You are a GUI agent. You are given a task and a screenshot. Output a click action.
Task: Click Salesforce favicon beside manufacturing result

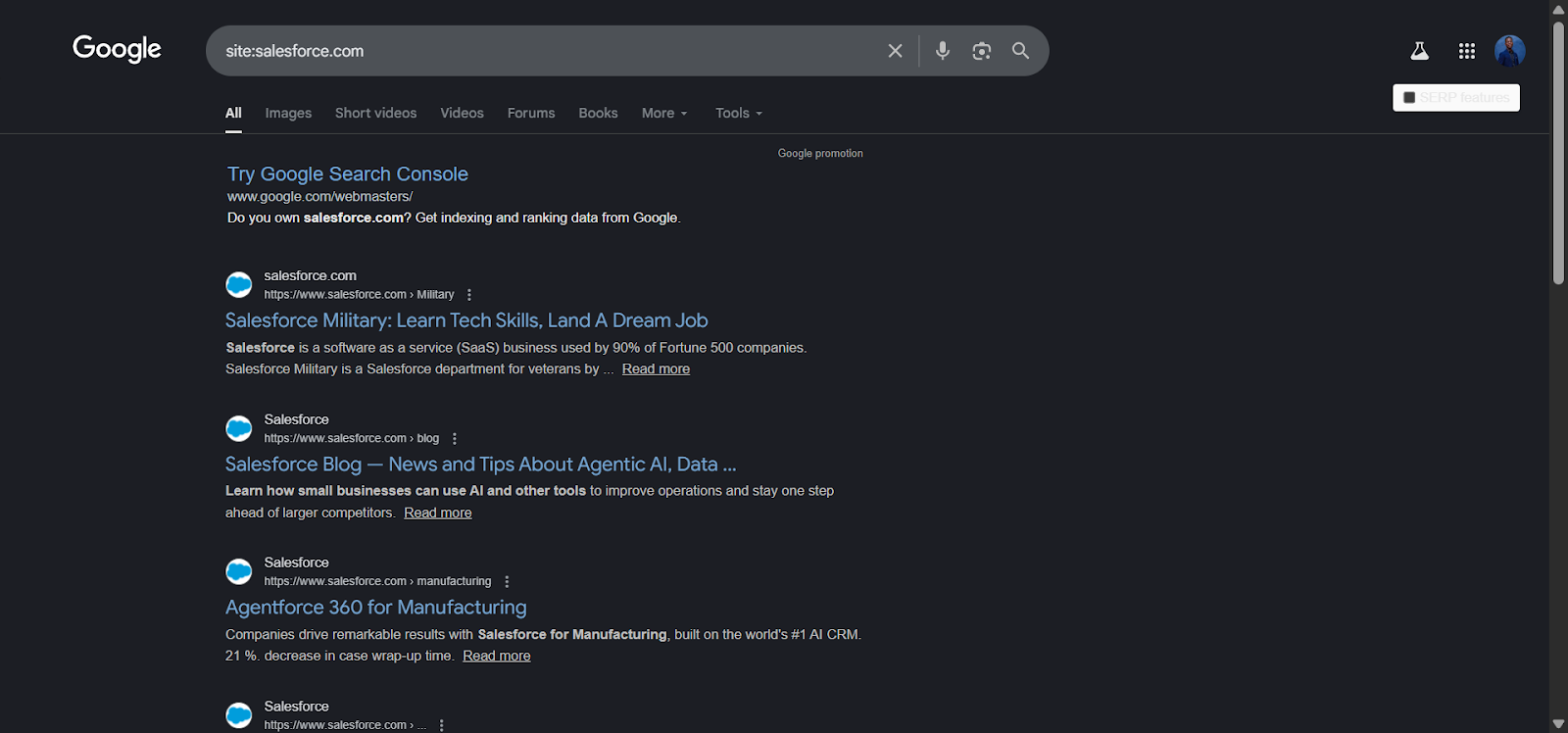pos(239,571)
